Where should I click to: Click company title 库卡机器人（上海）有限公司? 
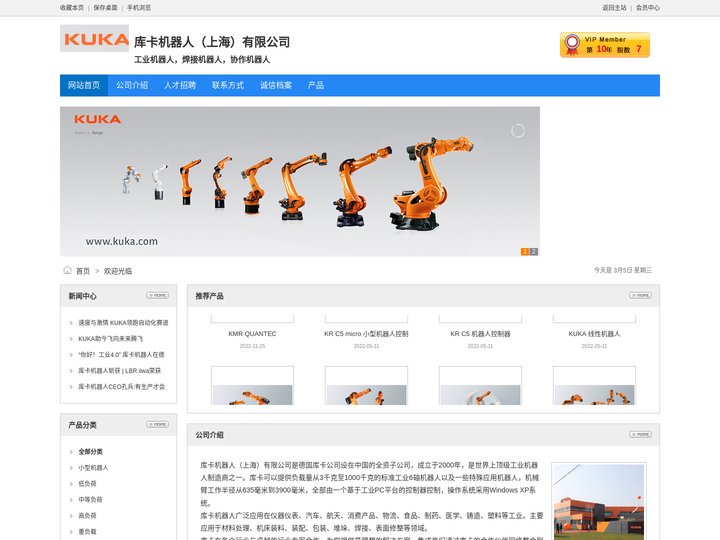coord(212,42)
